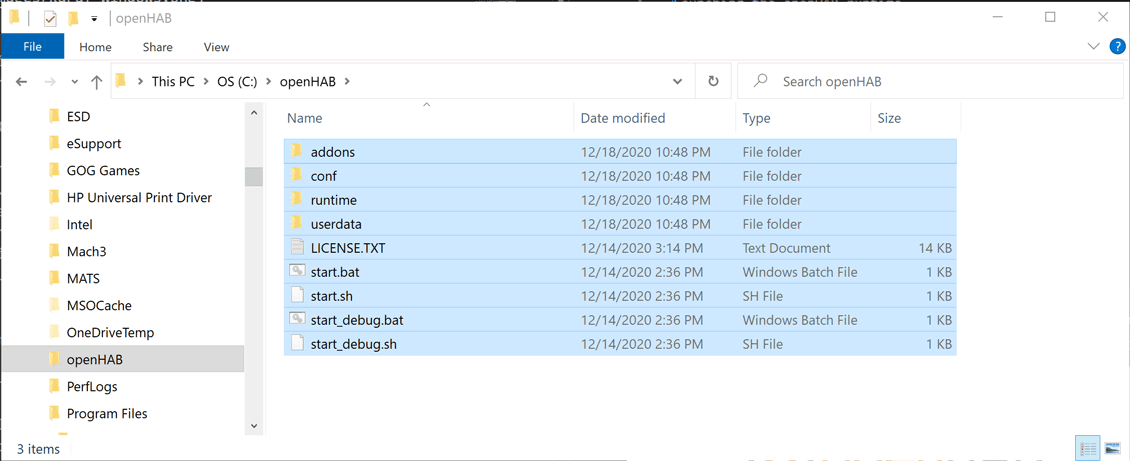
Task: Open the recent locations dropdown
Action: 75,82
